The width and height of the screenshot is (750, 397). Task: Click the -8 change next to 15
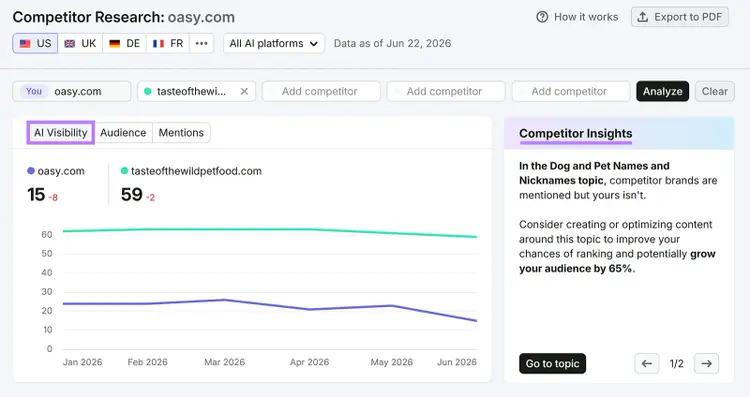click(x=53, y=198)
